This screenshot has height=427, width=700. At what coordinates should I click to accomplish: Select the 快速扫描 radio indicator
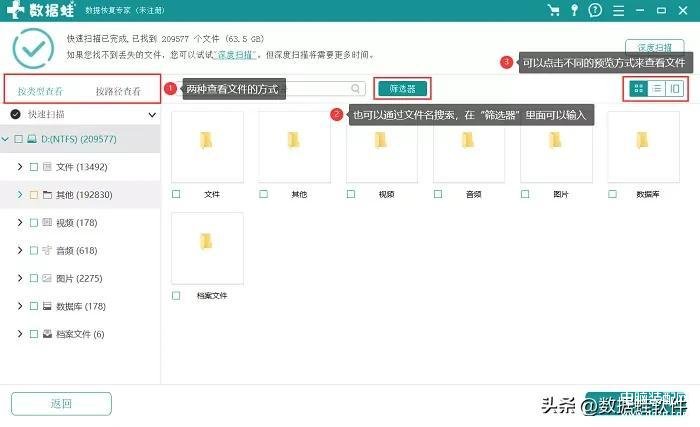(x=16, y=114)
